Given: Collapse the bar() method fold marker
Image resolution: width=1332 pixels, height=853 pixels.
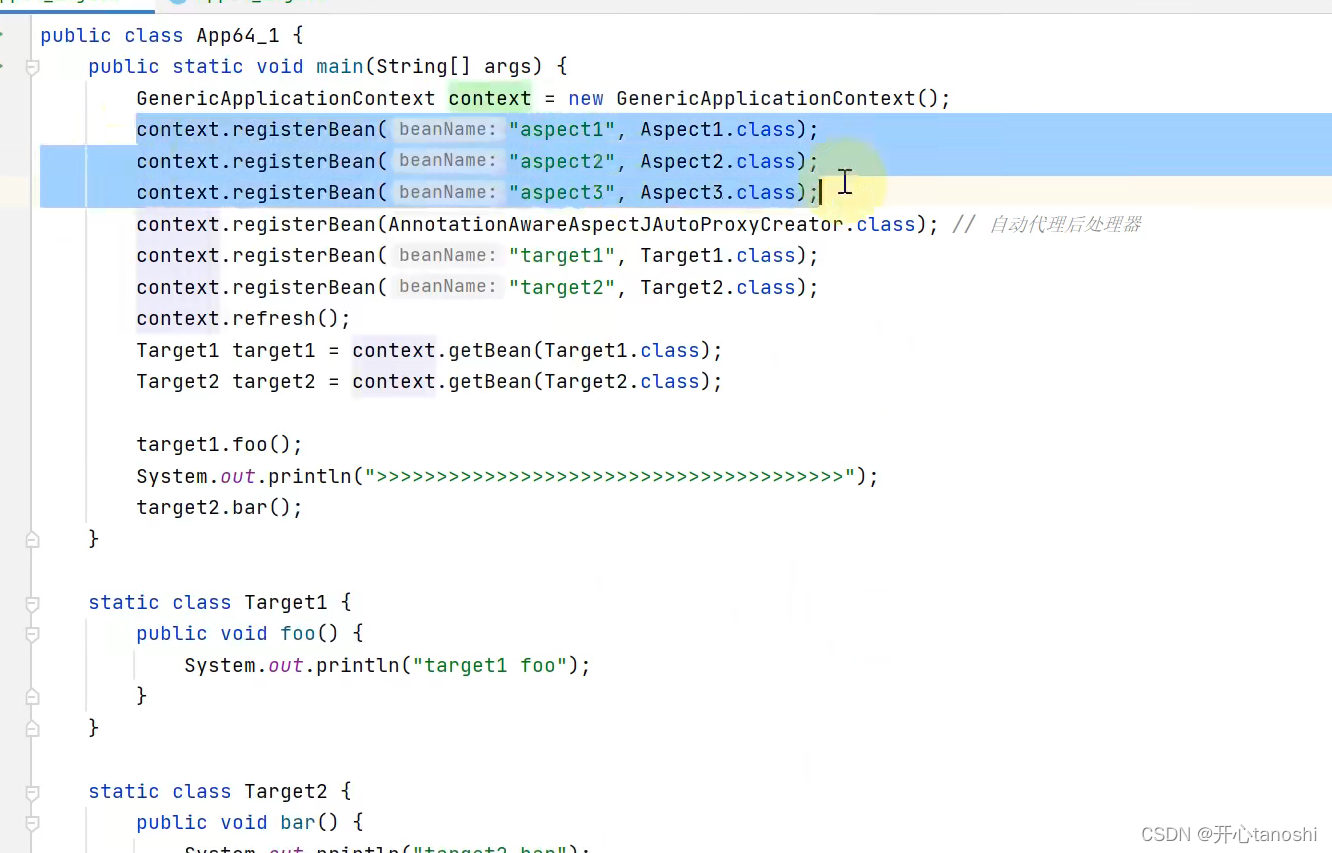Looking at the screenshot, I should pos(32,823).
